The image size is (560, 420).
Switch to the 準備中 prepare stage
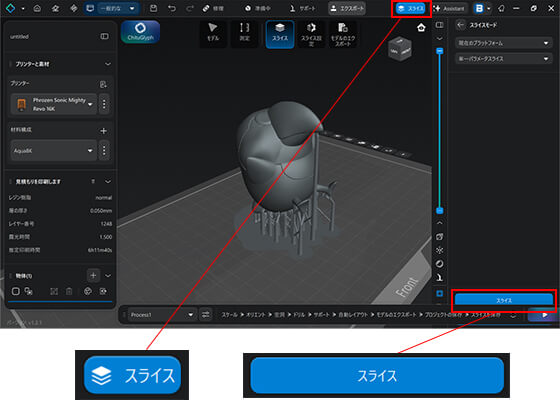[258, 8]
